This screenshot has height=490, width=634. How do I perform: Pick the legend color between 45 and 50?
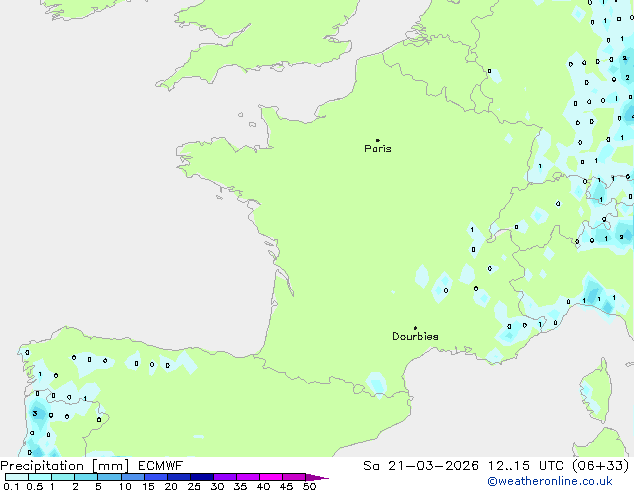(x=295, y=477)
